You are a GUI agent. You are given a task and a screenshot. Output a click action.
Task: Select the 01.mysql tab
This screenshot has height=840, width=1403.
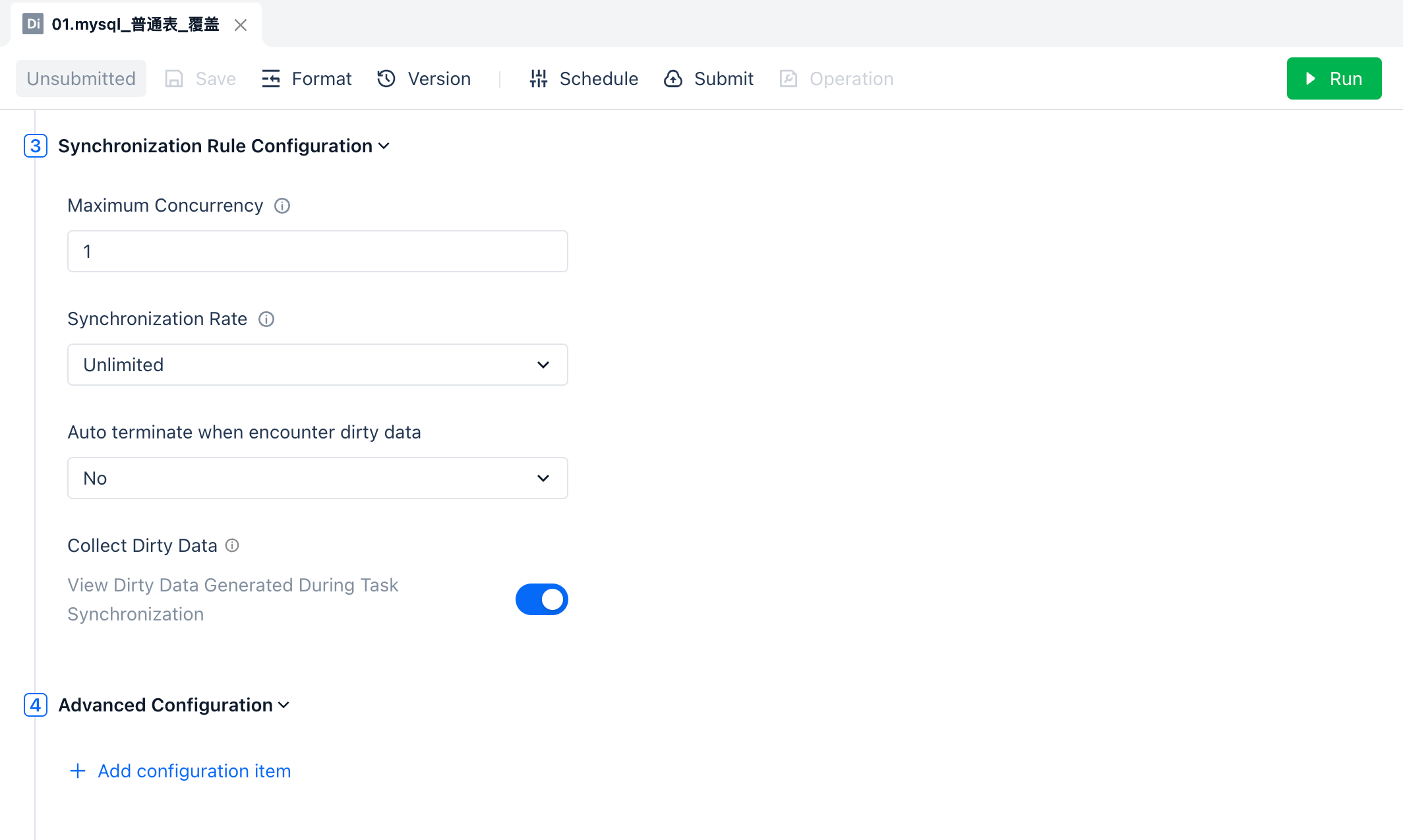(x=135, y=24)
